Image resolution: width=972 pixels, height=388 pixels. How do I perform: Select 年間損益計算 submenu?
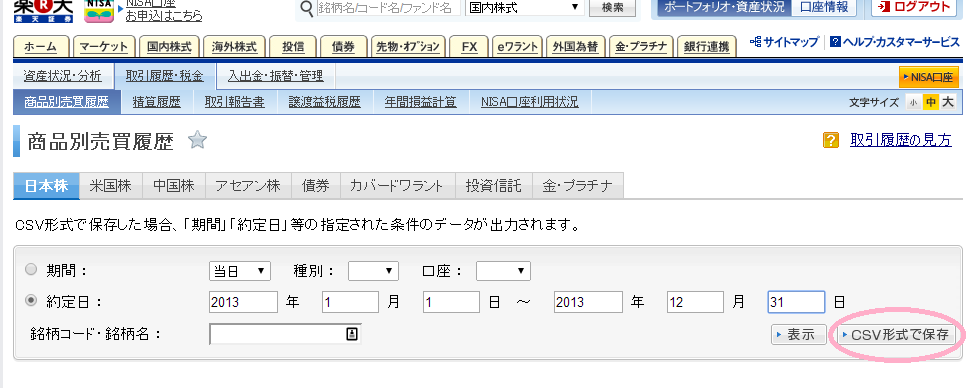(x=420, y=102)
